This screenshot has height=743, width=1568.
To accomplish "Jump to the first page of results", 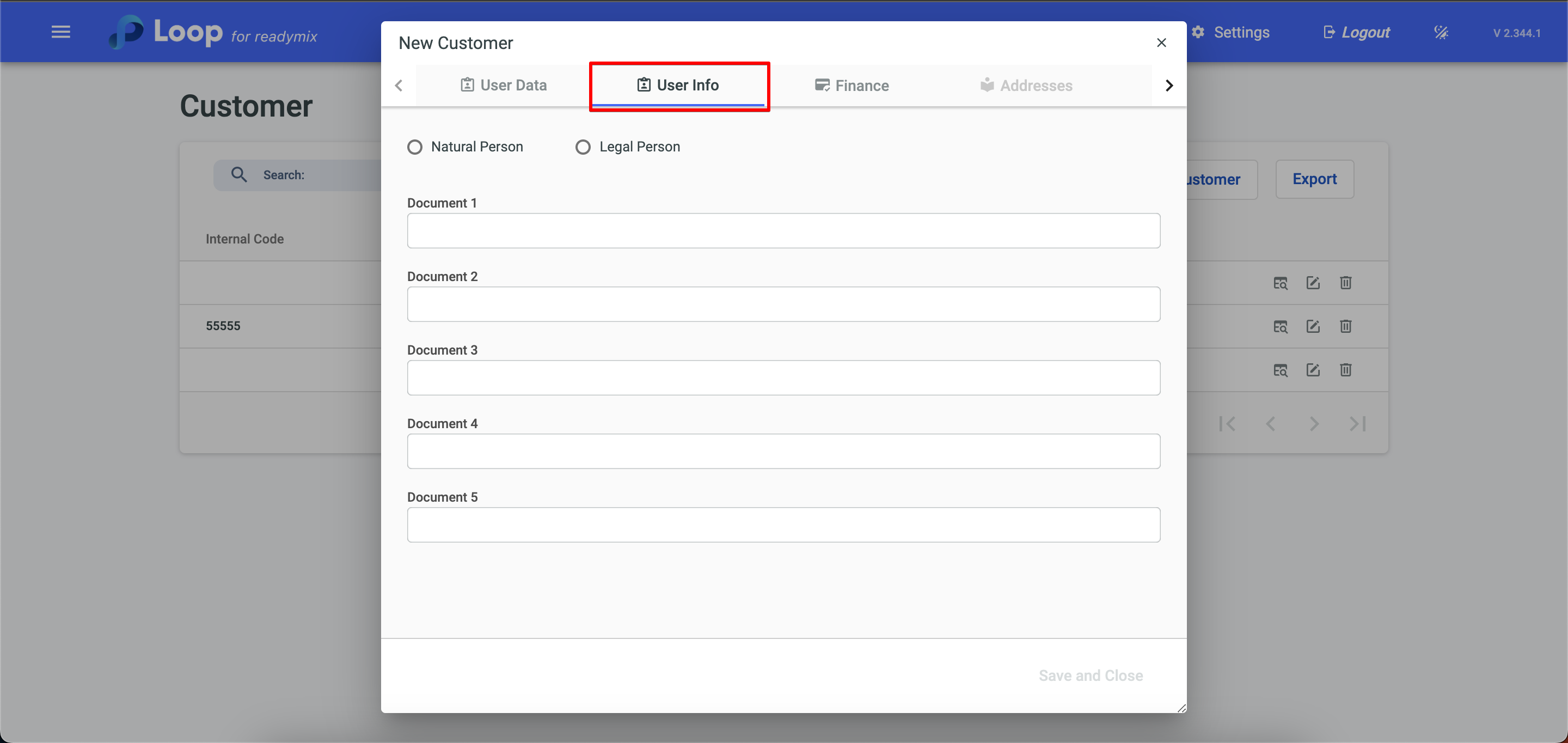I will (1227, 424).
